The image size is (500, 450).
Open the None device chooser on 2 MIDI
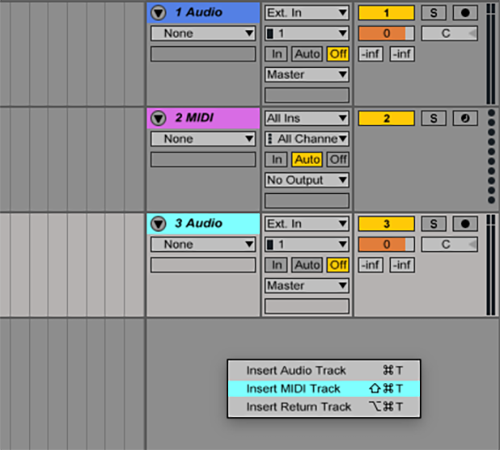pos(203,139)
